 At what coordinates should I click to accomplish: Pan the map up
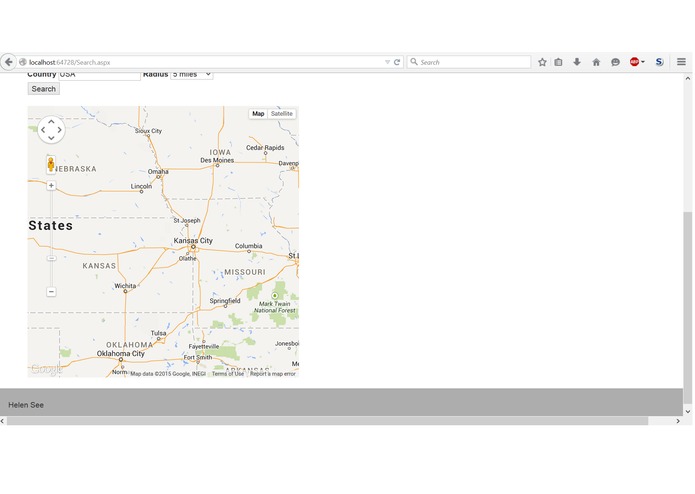tap(51, 121)
